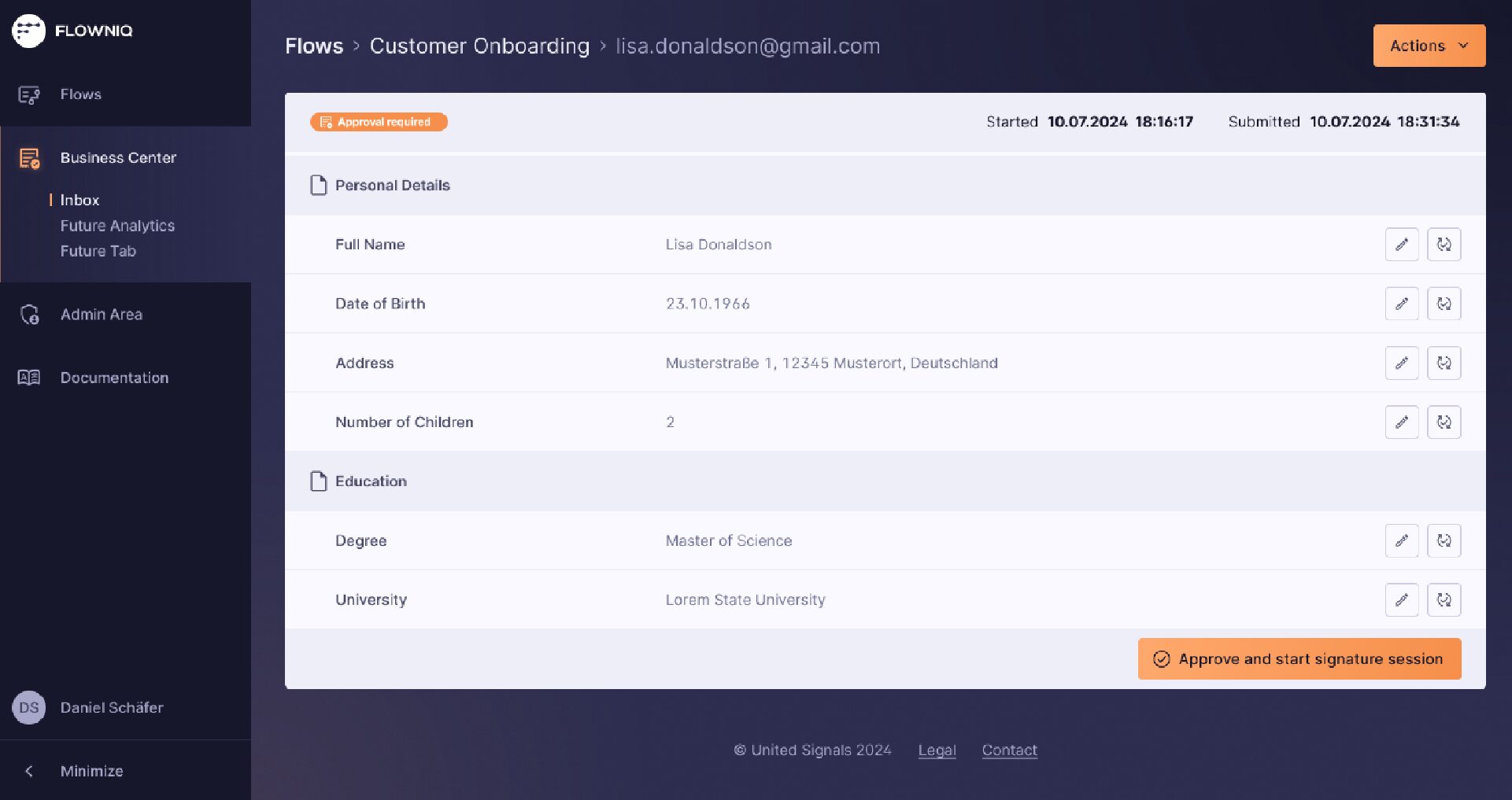Go to Customer Onboarding breadcrumb
The height and width of the screenshot is (800, 1512).
(x=479, y=46)
